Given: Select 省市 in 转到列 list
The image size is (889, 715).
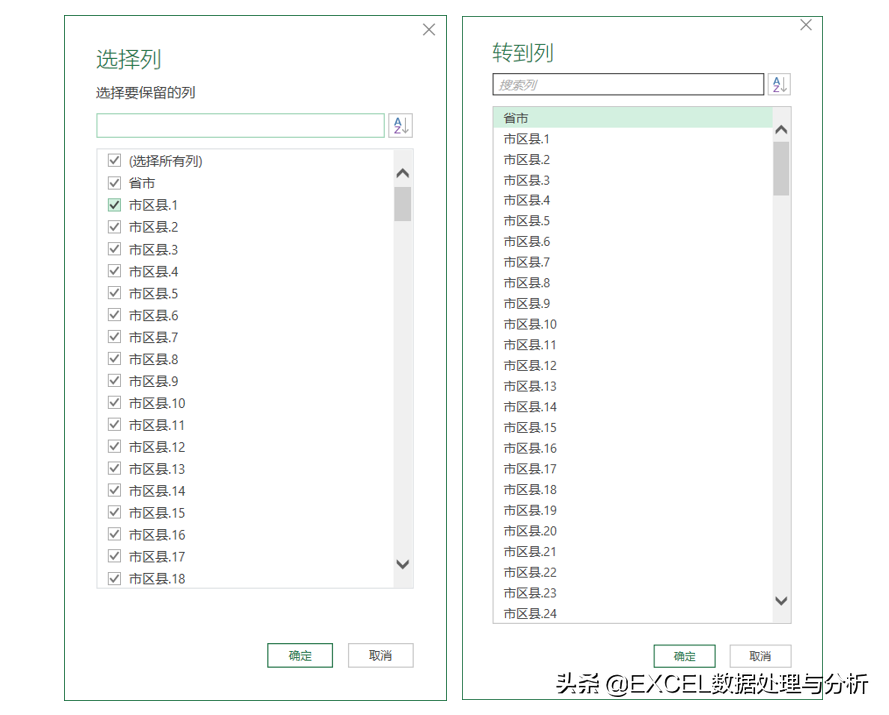Looking at the screenshot, I should (x=633, y=118).
